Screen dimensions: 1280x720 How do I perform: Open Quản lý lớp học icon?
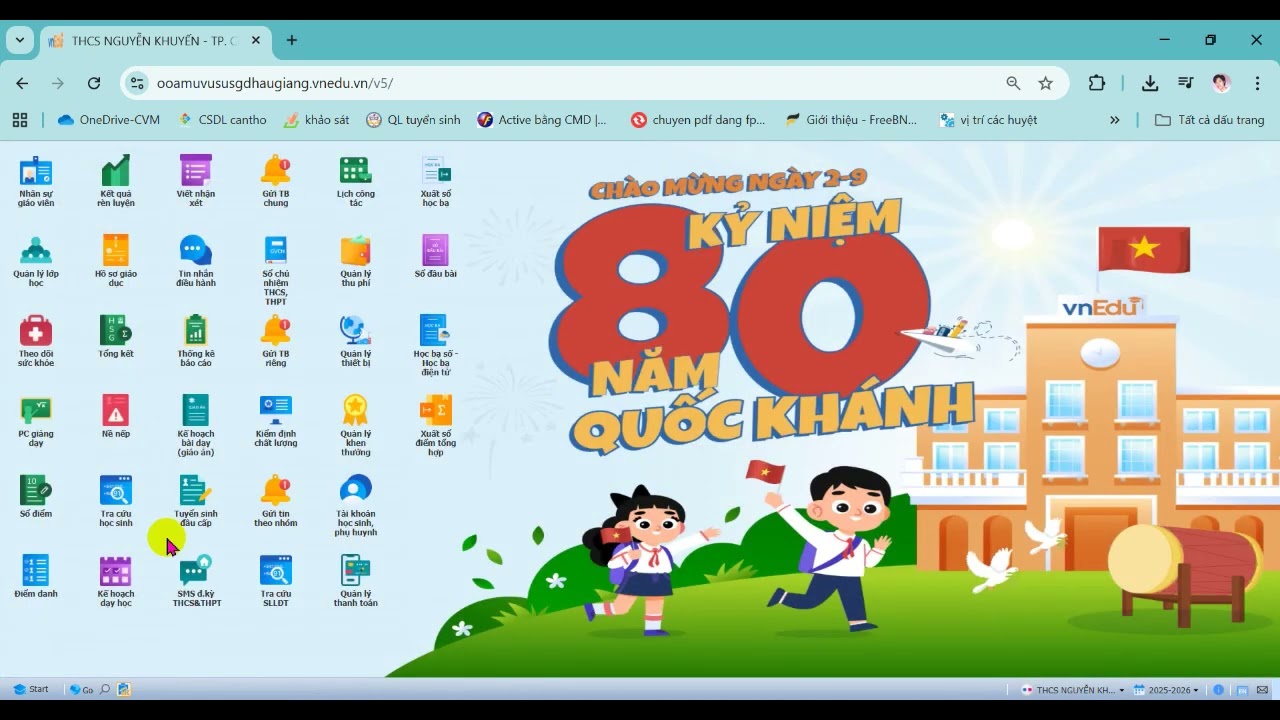pos(36,261)
